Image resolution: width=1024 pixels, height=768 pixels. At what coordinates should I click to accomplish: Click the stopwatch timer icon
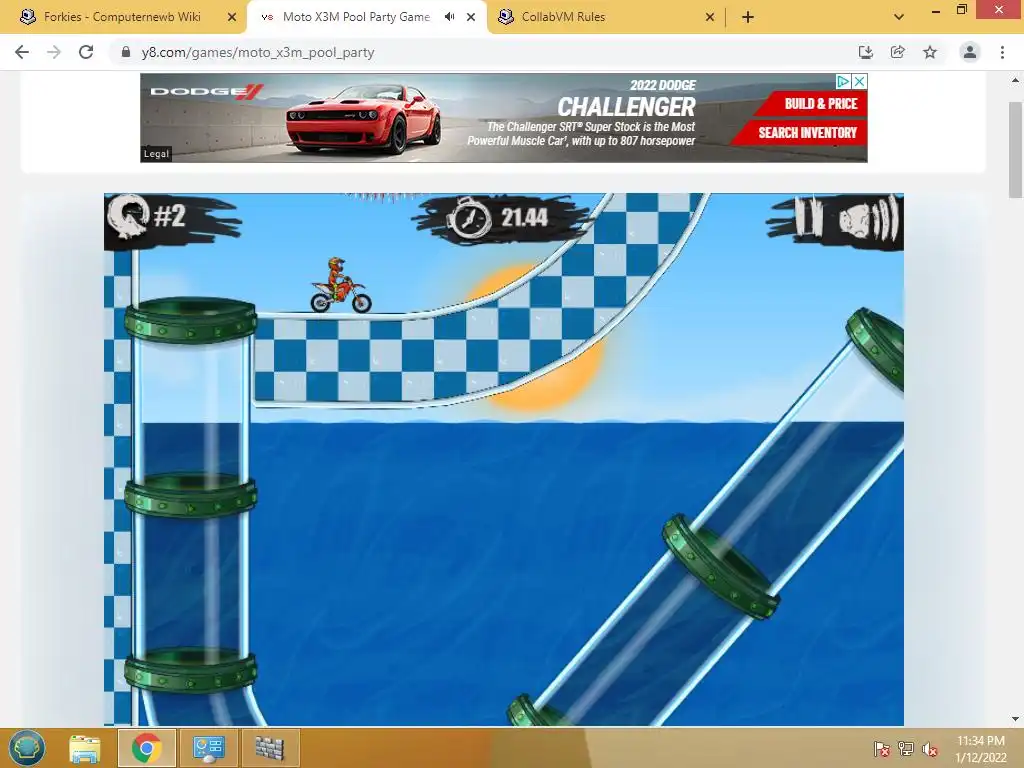click(468, 217)
